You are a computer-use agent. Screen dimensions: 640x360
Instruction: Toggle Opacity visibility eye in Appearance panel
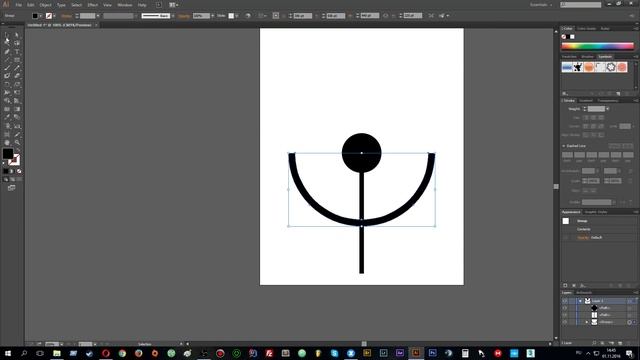point(565,237)
